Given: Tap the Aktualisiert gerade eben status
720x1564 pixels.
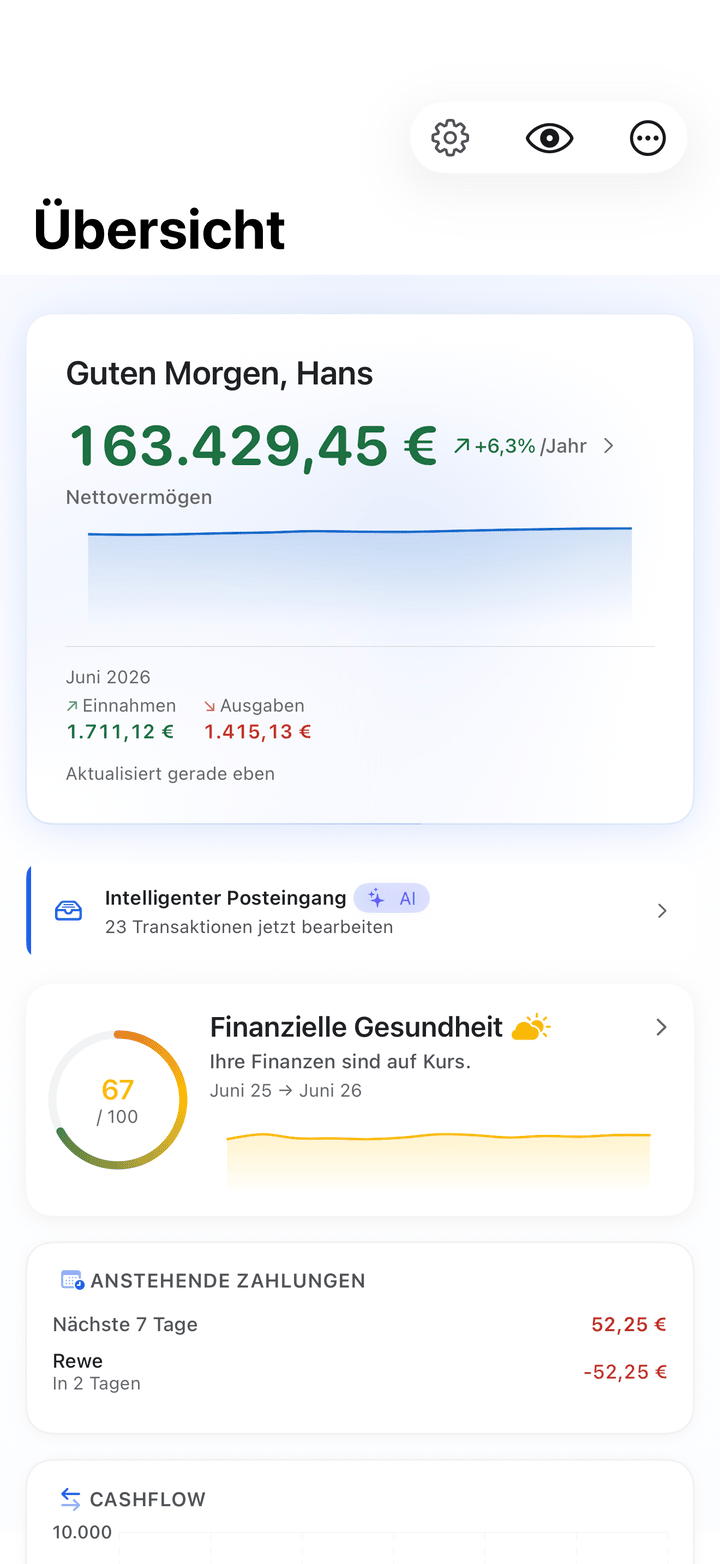Looking at the screenshot, I should click(x=170, y=774).
